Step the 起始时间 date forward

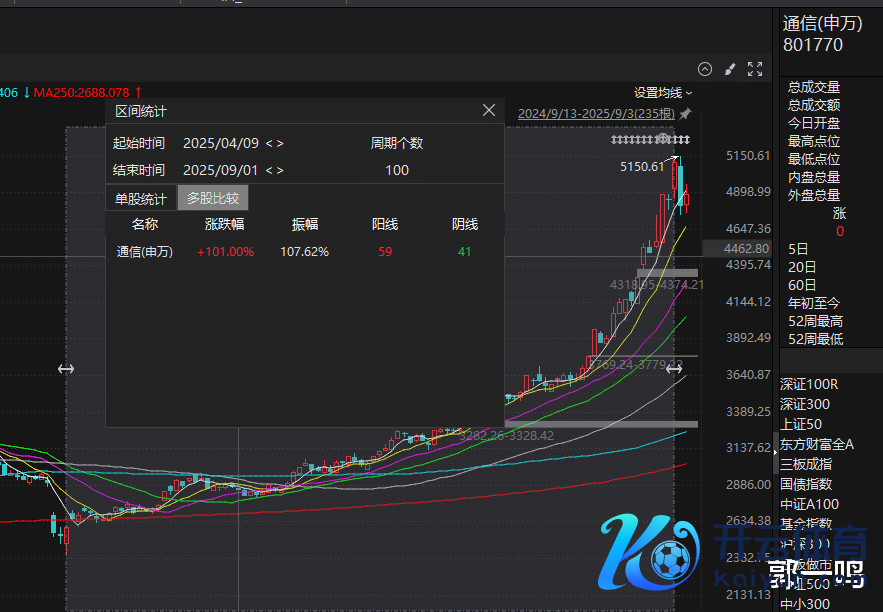280,144
